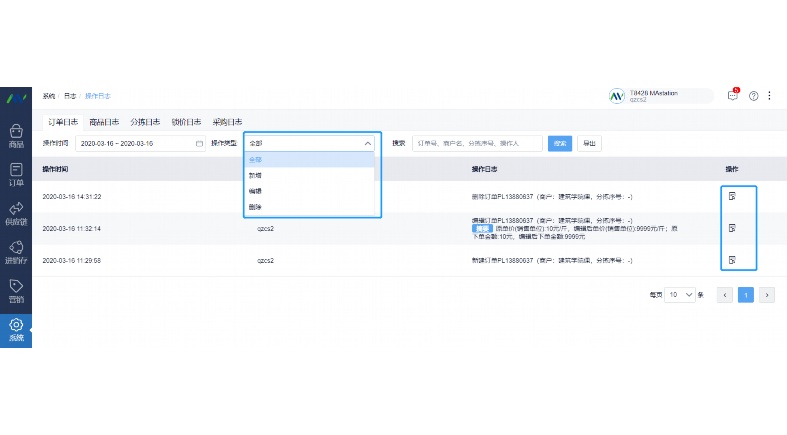
Task: Open the help question mark icon
Action: point(753,96)
